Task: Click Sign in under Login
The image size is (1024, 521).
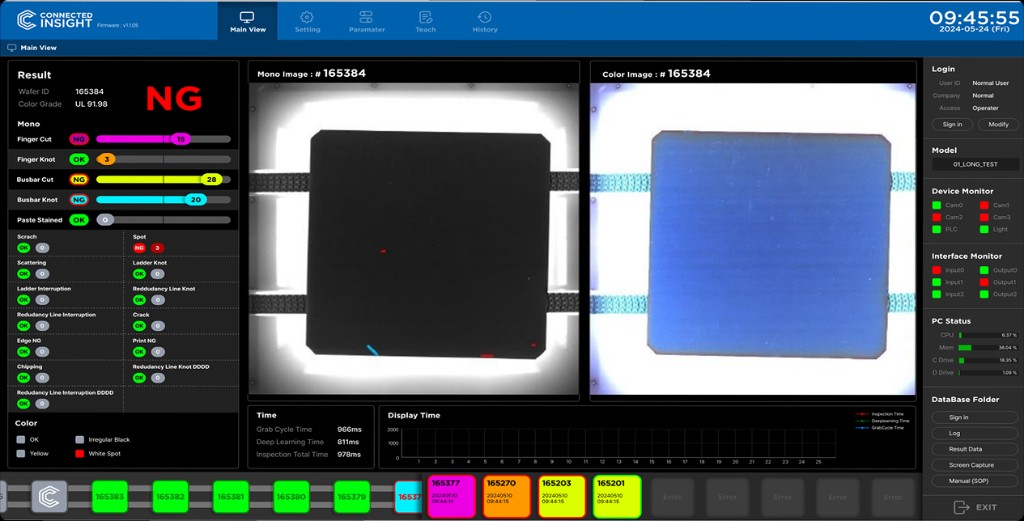Action: 952,124
